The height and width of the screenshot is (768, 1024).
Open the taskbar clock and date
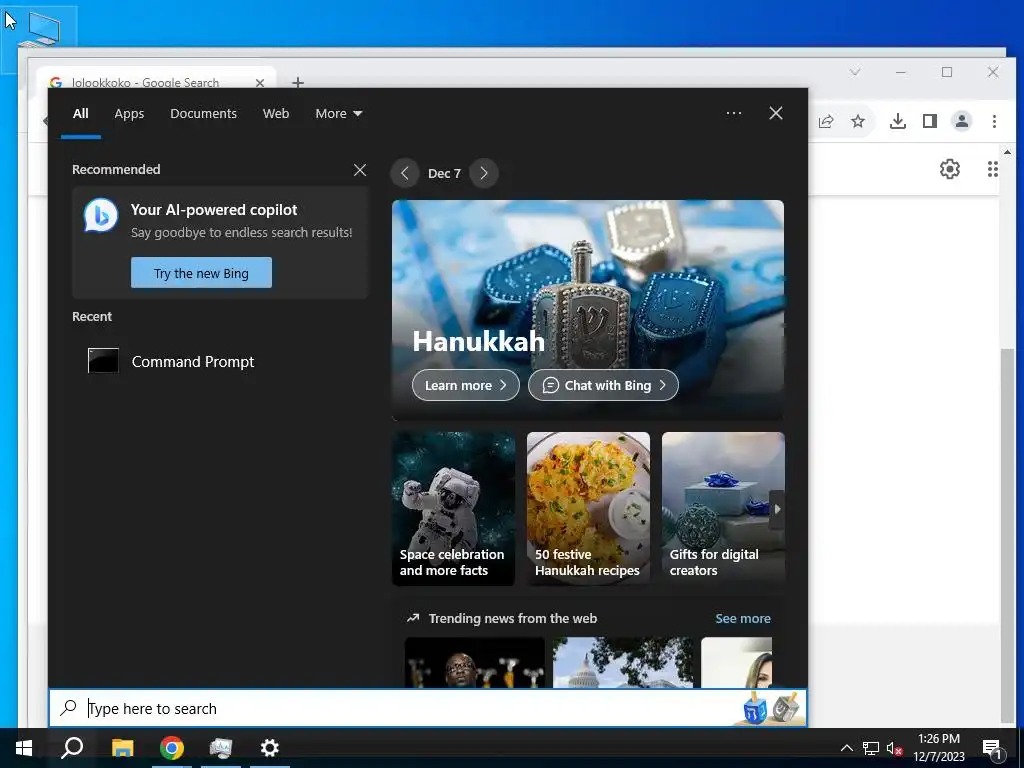coord(939,748)
